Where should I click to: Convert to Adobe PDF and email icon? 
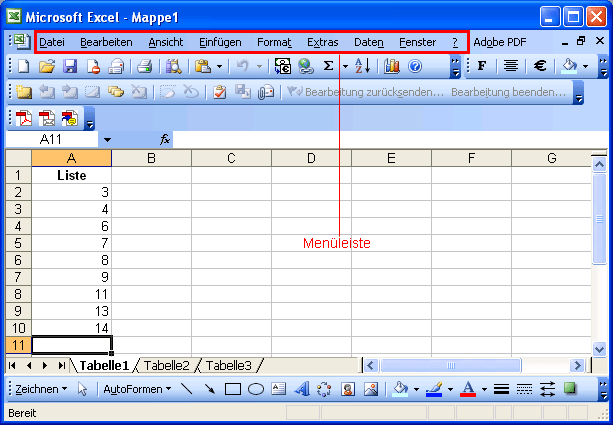click(47, 118)
